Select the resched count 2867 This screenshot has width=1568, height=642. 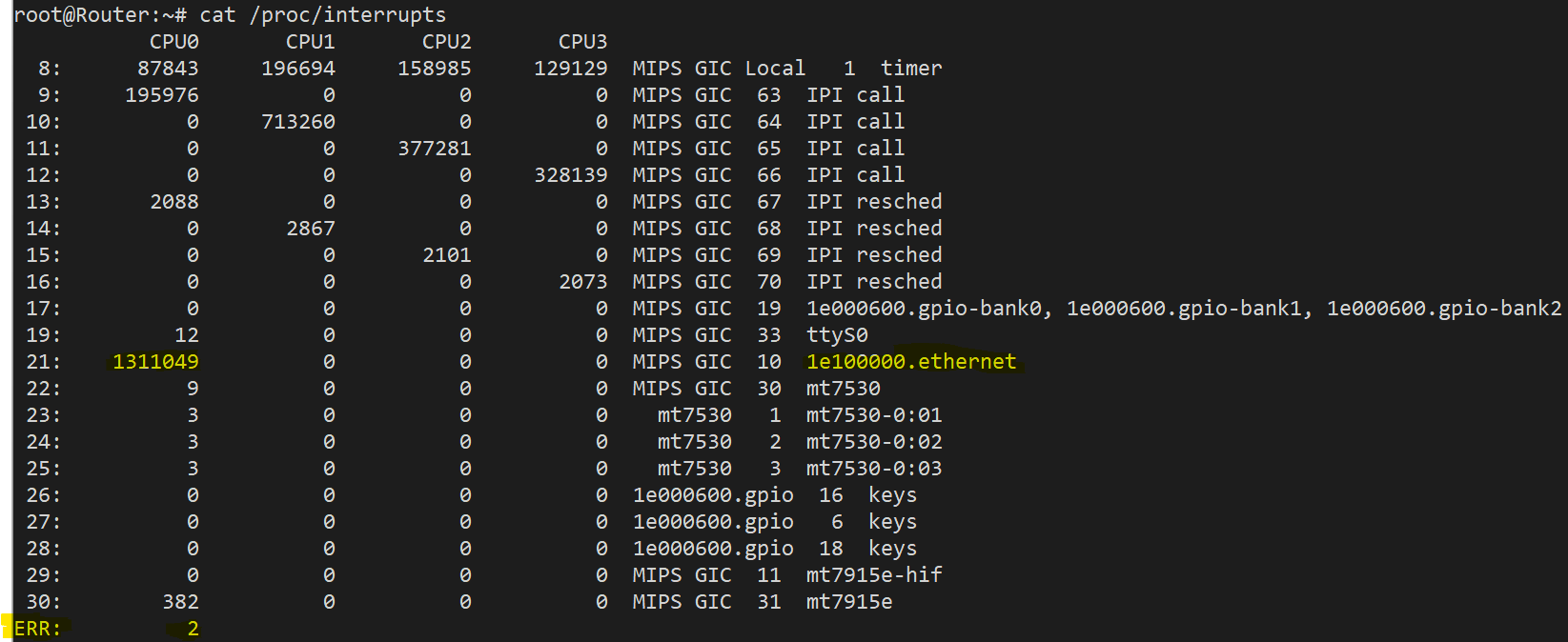click(311, 229)
